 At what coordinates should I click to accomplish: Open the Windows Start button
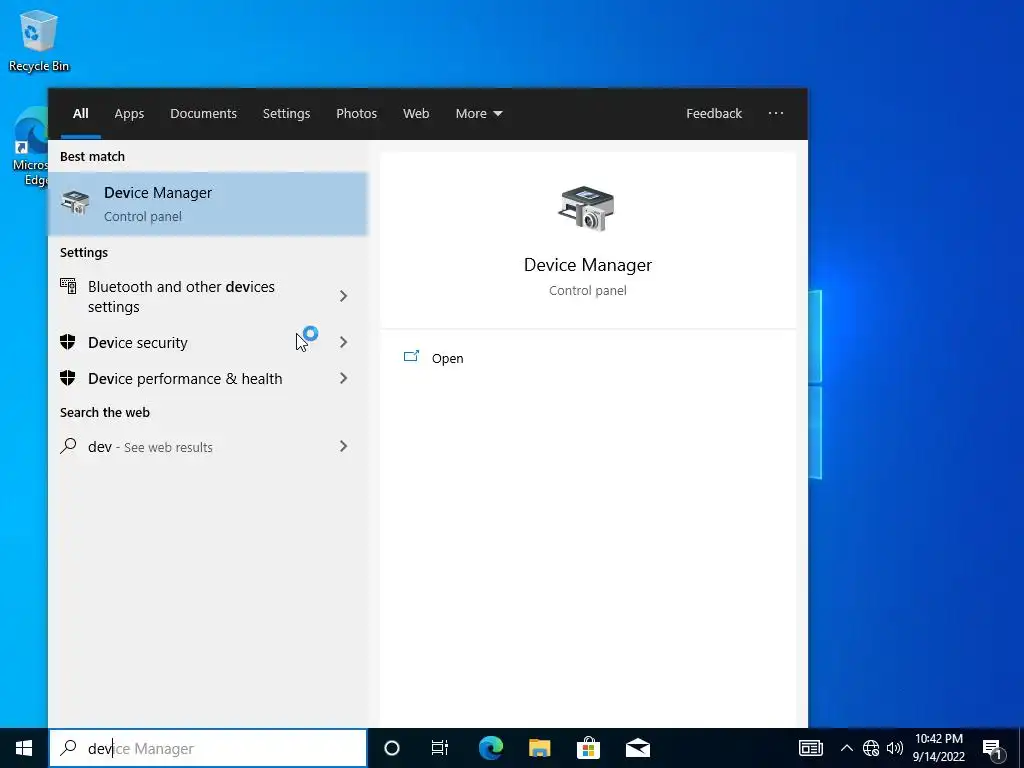(x=24, y=748)
